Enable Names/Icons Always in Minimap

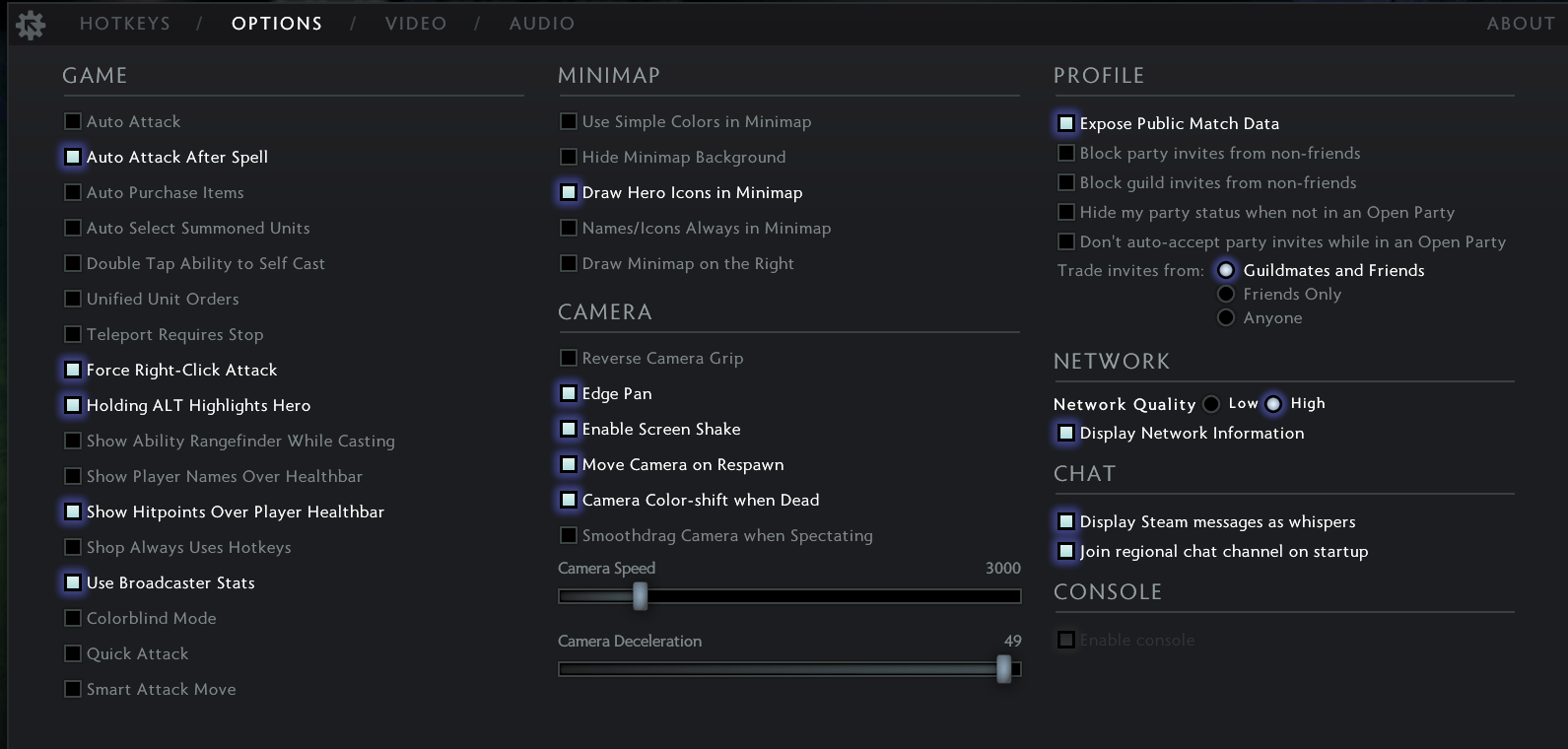[x=569, y=228]
